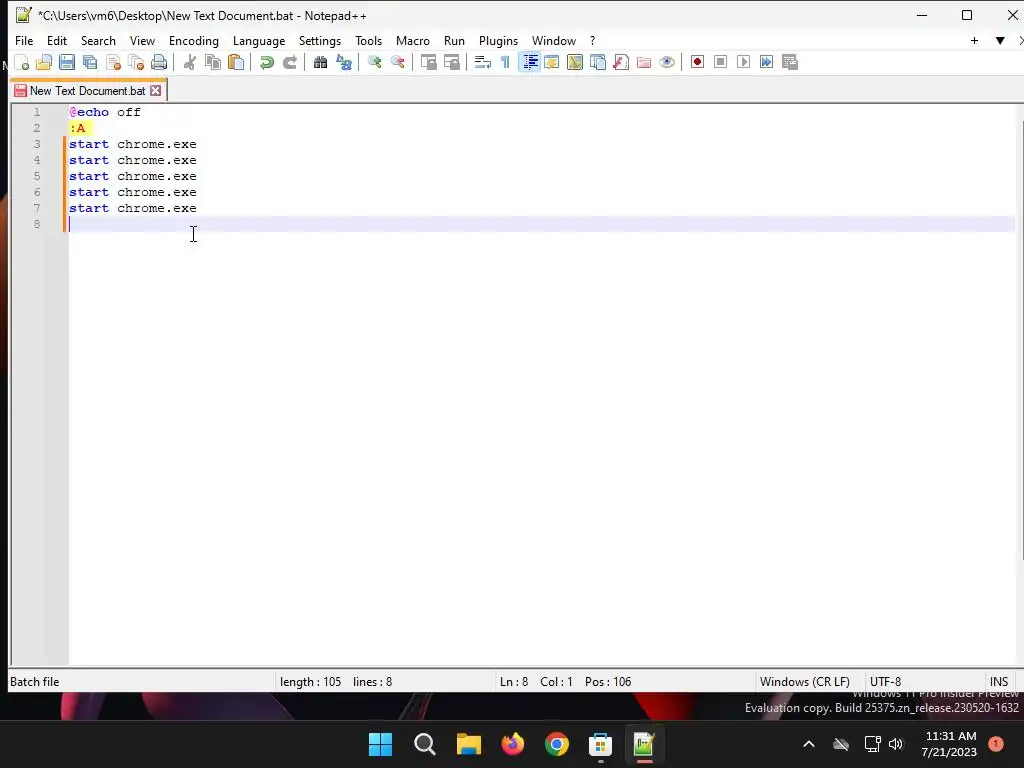Open the Edit menu

coord(57,40)
